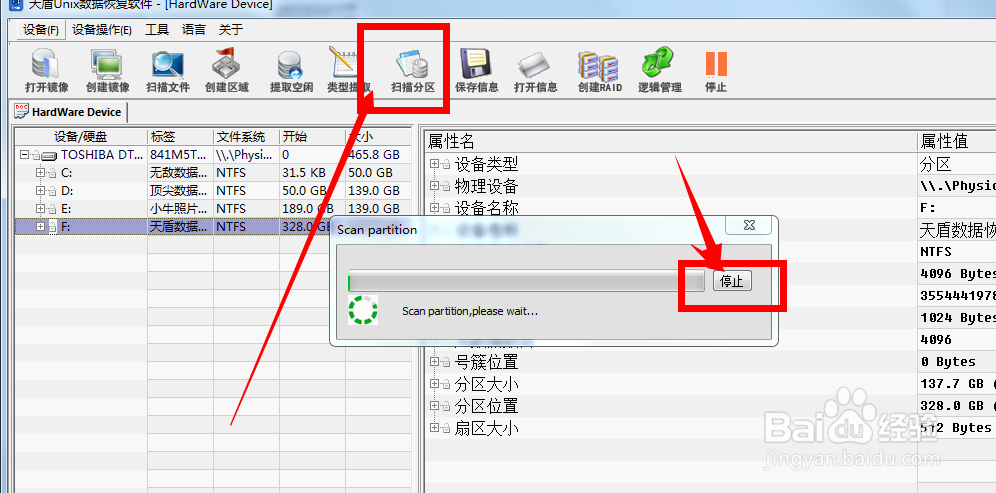Launch 创建镜像 create image tool
This screenshot has height=493, width=996.
107,71
